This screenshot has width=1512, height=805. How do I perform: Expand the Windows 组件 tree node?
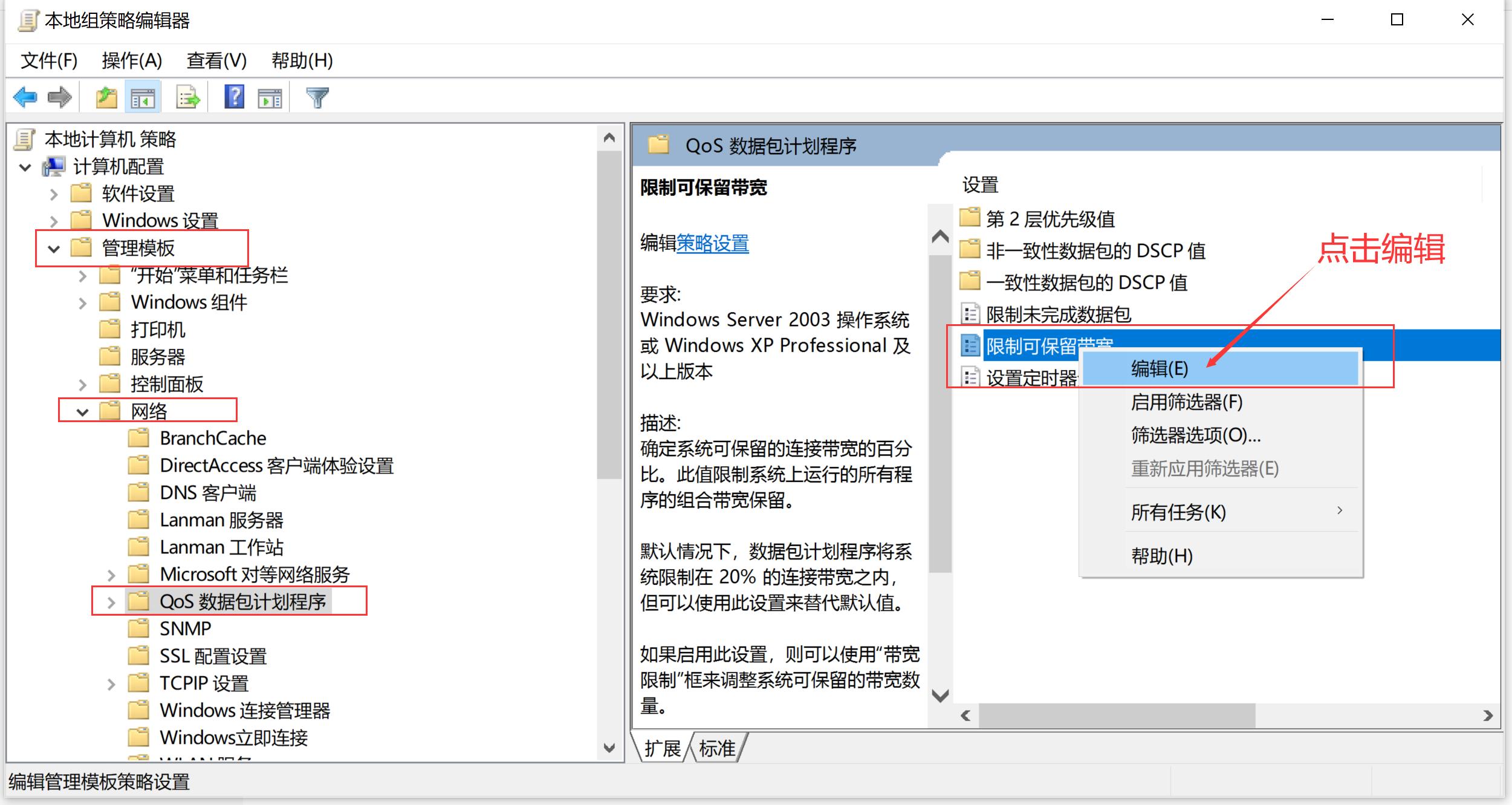pos(82,302)
